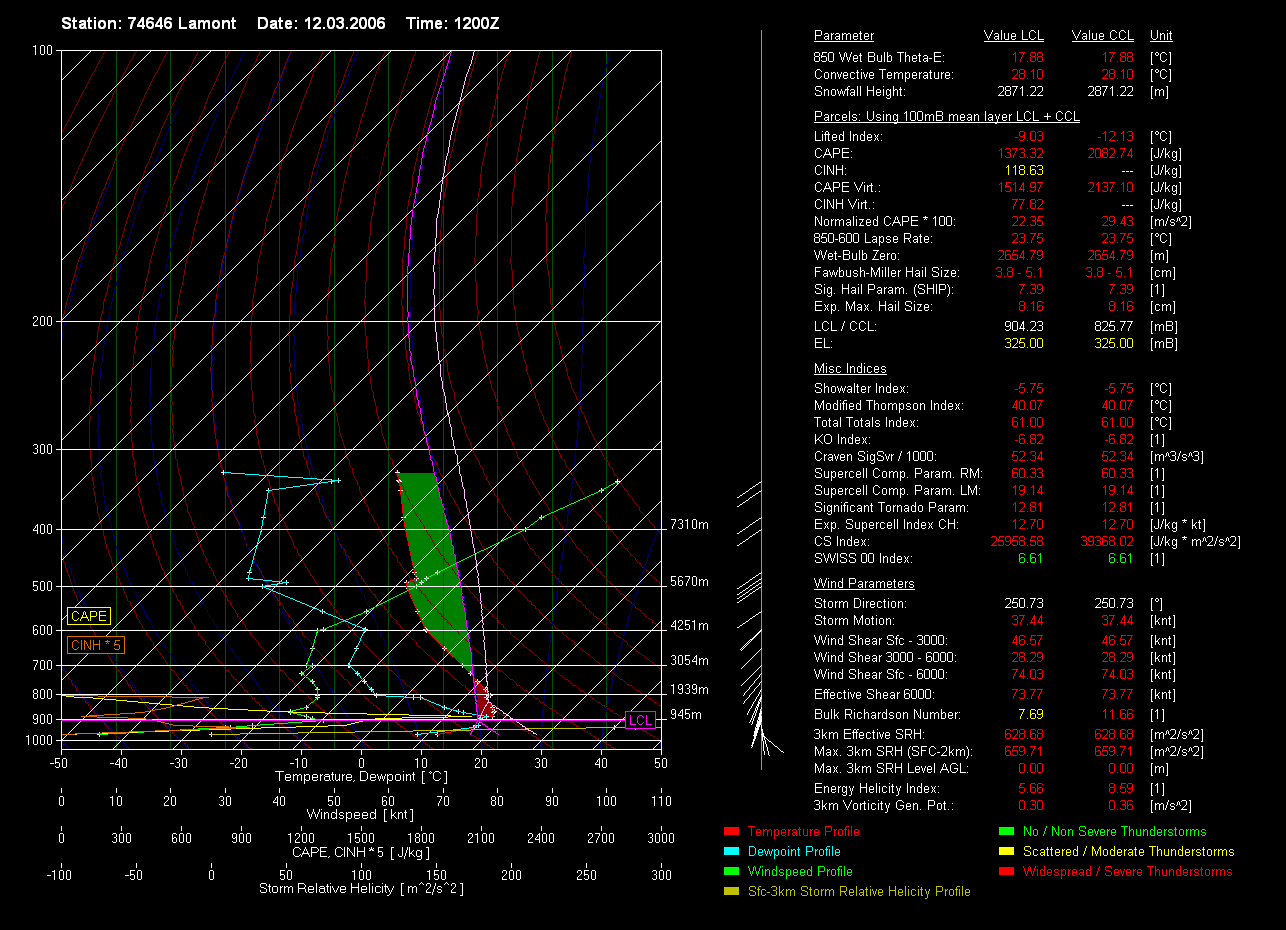Select the Value CCL column header
1286x930 pixels.
1102,36
